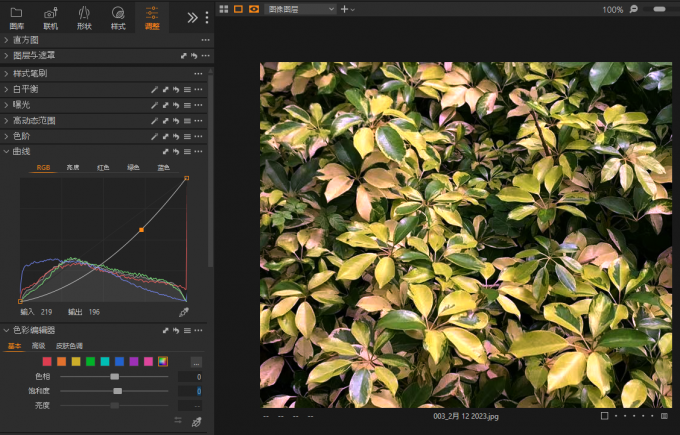Select the 红色 curve channel tab
Screen dimensions: 680x435
pyautogui.click(x=103, y=167)
